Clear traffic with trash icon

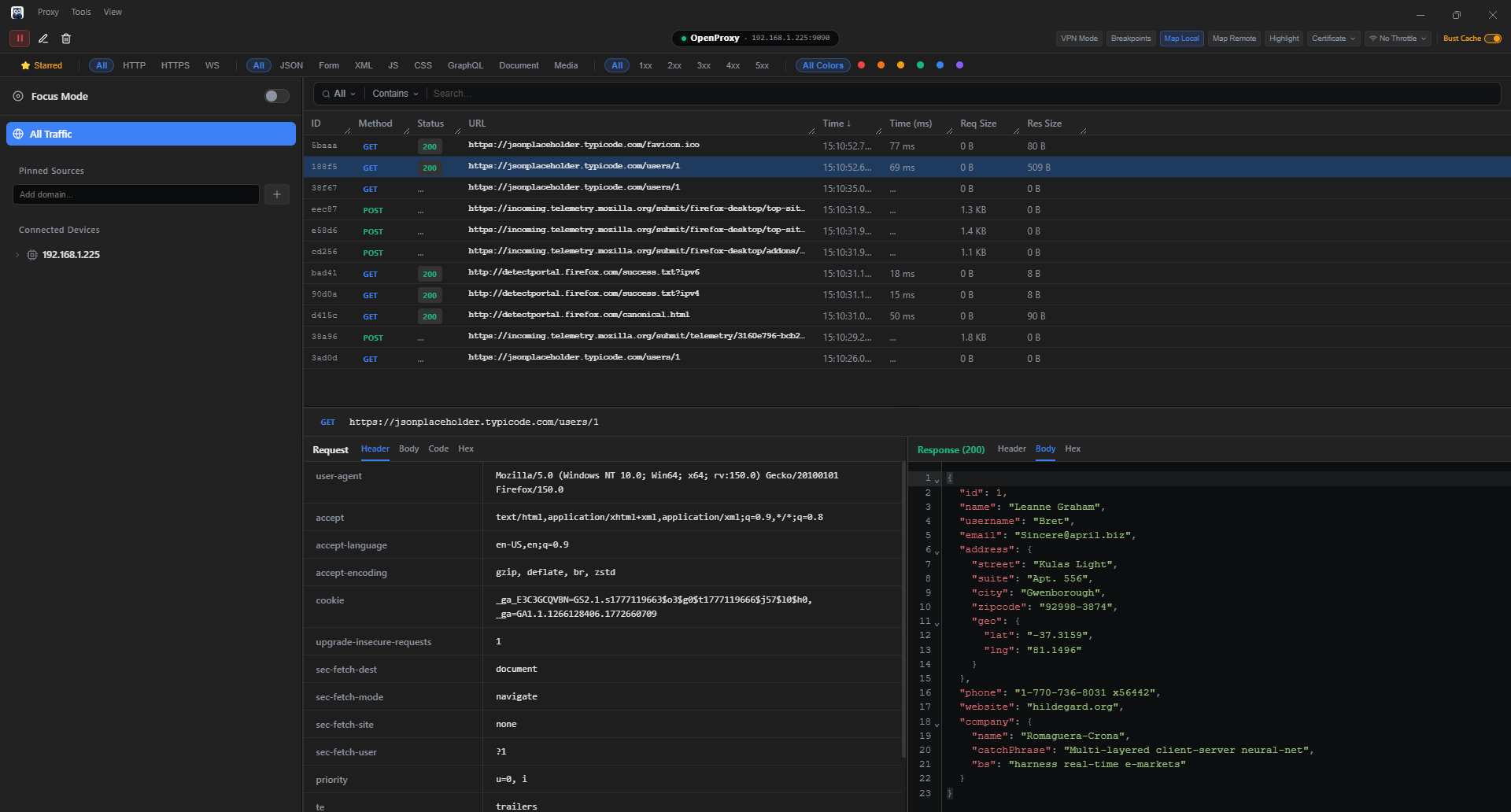pos(66,38)
